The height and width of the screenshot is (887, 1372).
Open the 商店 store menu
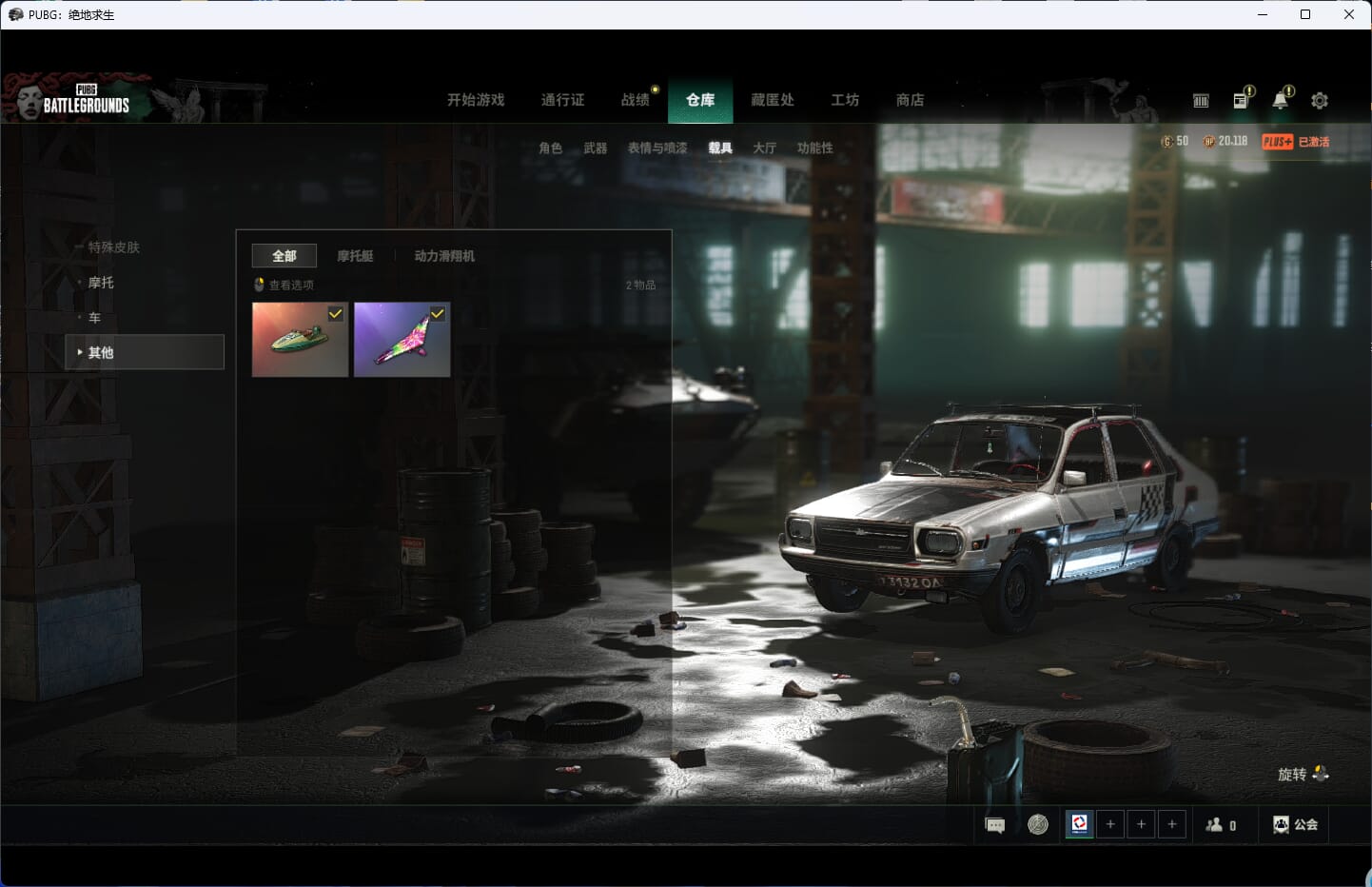click(x=911, y=100)
